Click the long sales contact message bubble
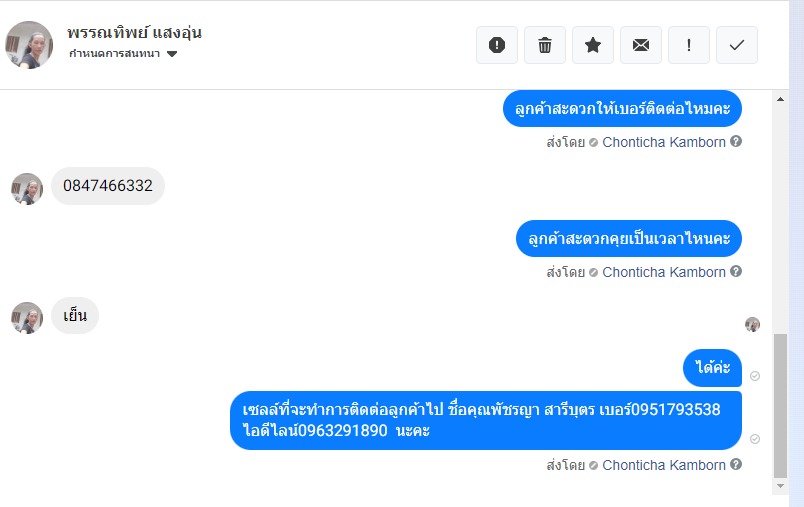The width and height of the screenshot is (804, 507). (486, 420)
